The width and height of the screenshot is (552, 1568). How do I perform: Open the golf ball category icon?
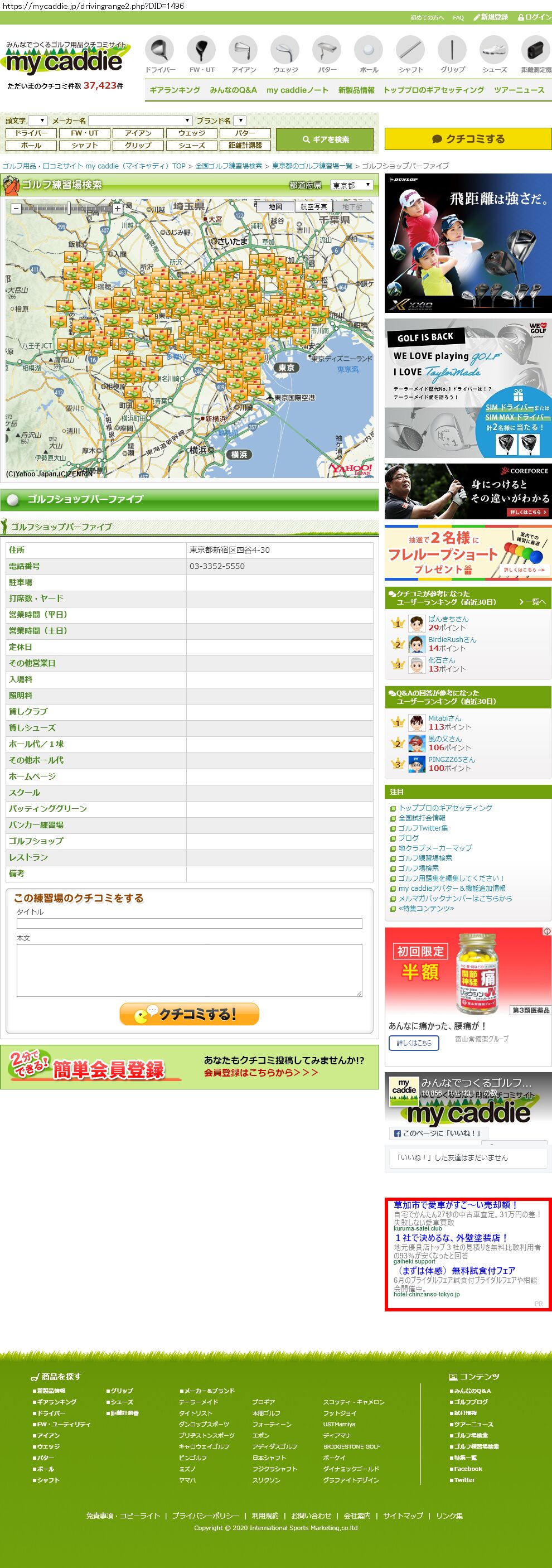click(x=369, y=49)
